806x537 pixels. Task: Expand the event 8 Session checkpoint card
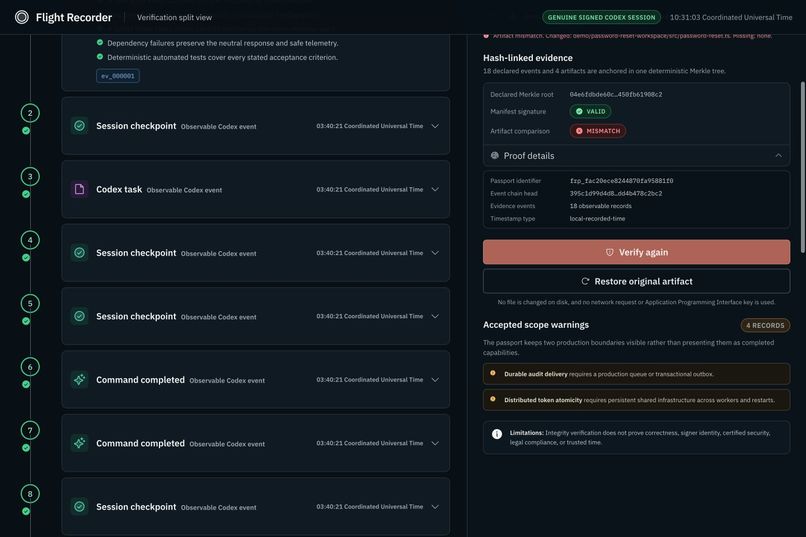click(435, 507)
